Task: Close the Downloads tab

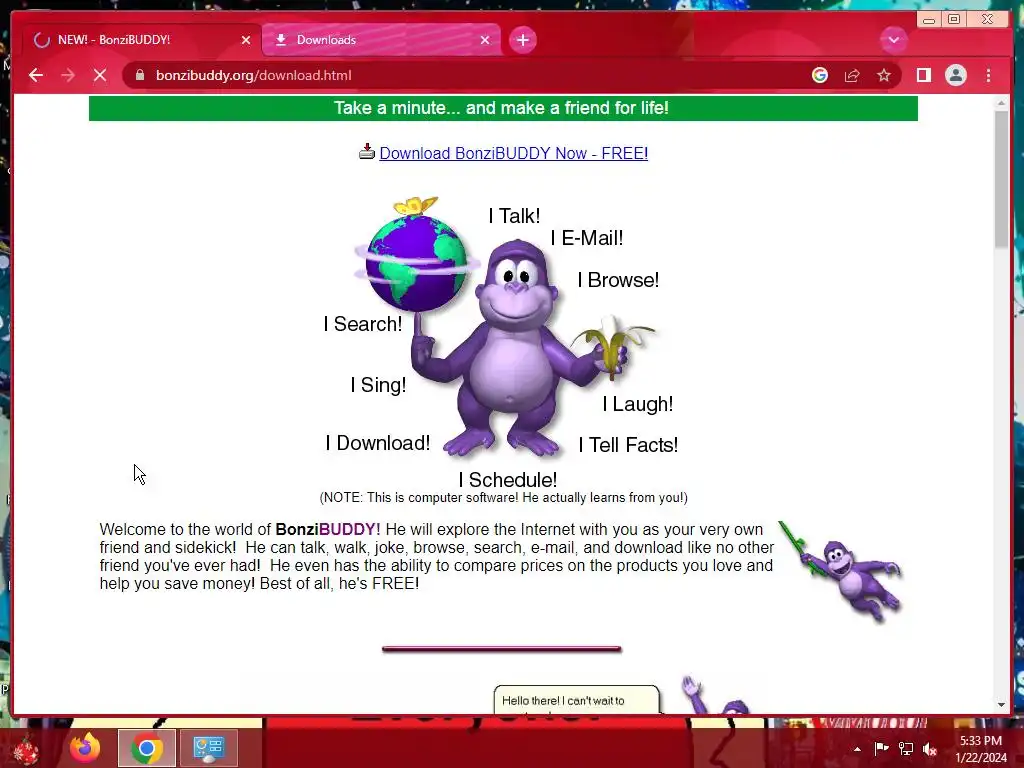Action: pyautogui.click(x=485, y=40)
